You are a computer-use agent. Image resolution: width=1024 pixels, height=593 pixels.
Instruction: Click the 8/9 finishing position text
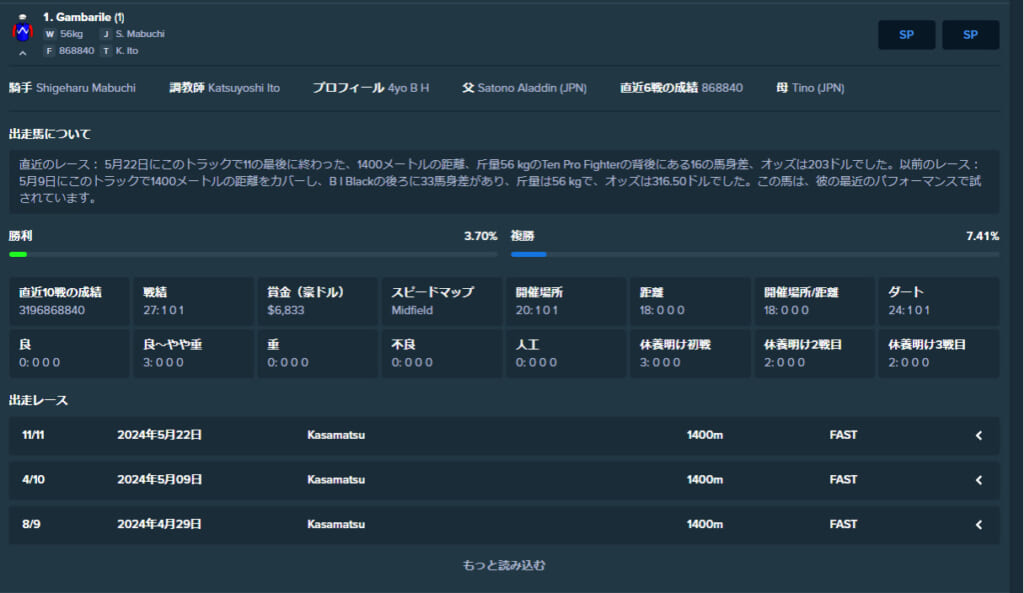31,524
